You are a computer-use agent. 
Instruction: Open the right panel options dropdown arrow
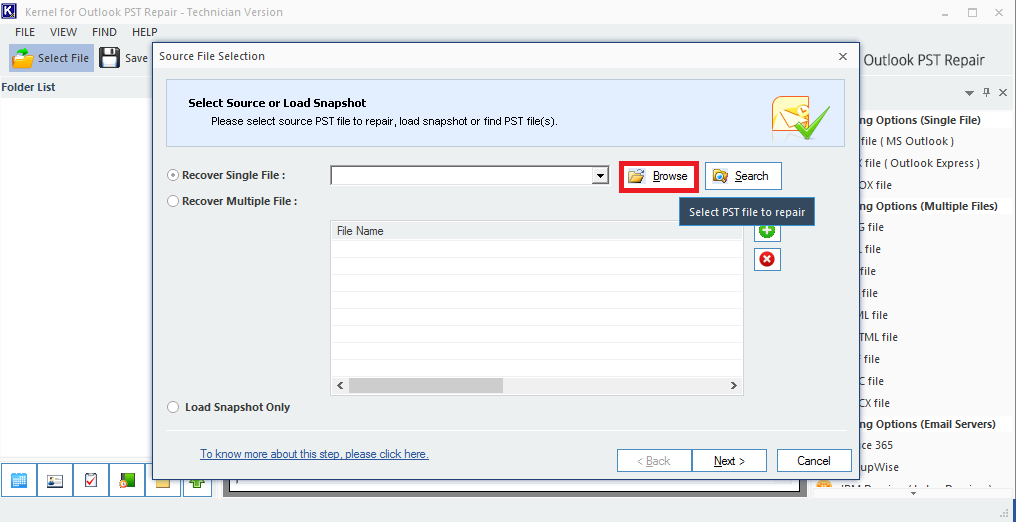(x=970, y=93)
